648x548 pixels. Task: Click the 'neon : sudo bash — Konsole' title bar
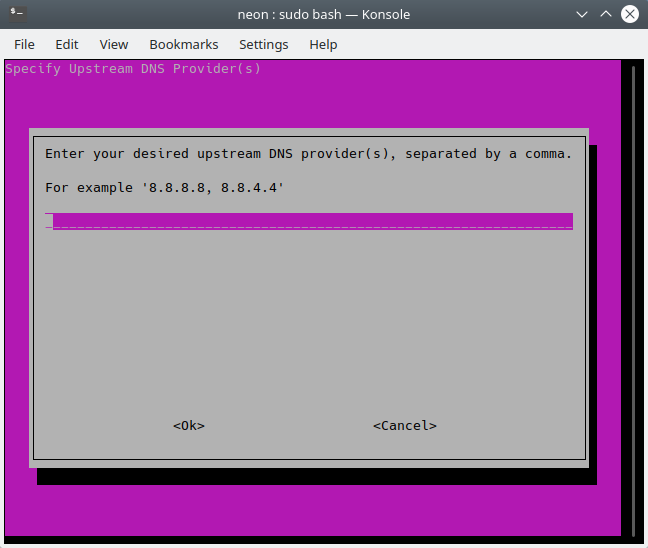pos(324,14)
